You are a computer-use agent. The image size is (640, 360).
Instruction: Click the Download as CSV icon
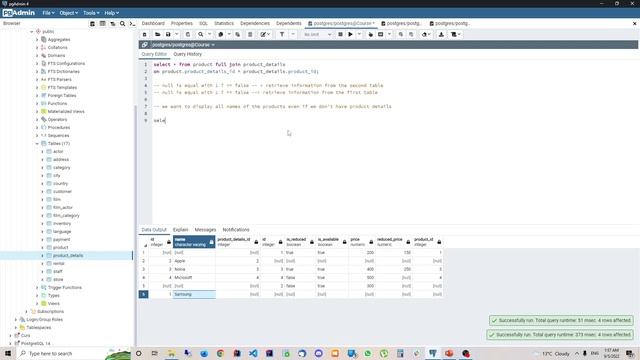[441, 35]
